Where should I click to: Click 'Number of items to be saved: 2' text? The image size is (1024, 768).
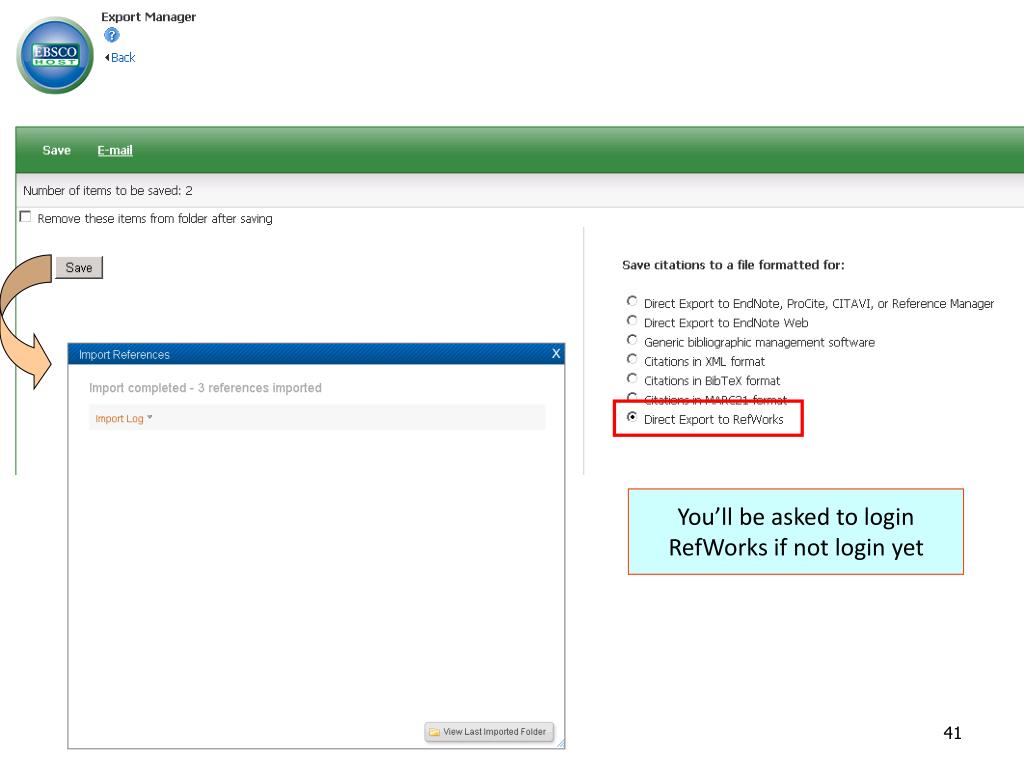coord(108,191)
